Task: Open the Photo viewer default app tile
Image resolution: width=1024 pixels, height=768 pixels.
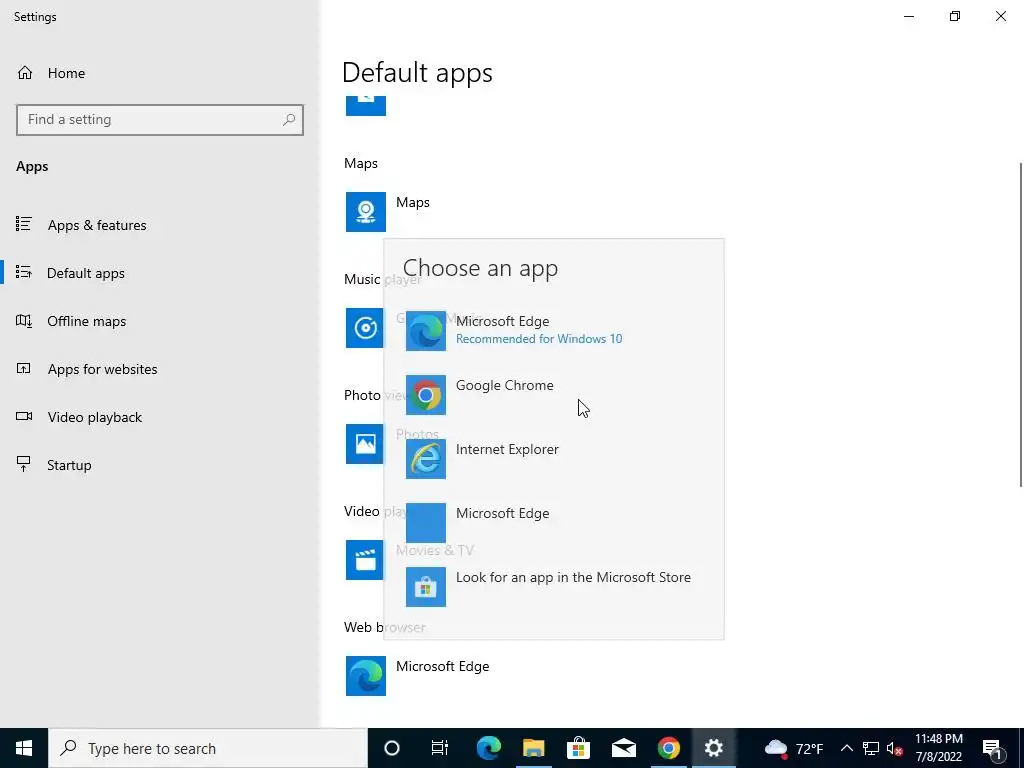Action: pos(364,443)
